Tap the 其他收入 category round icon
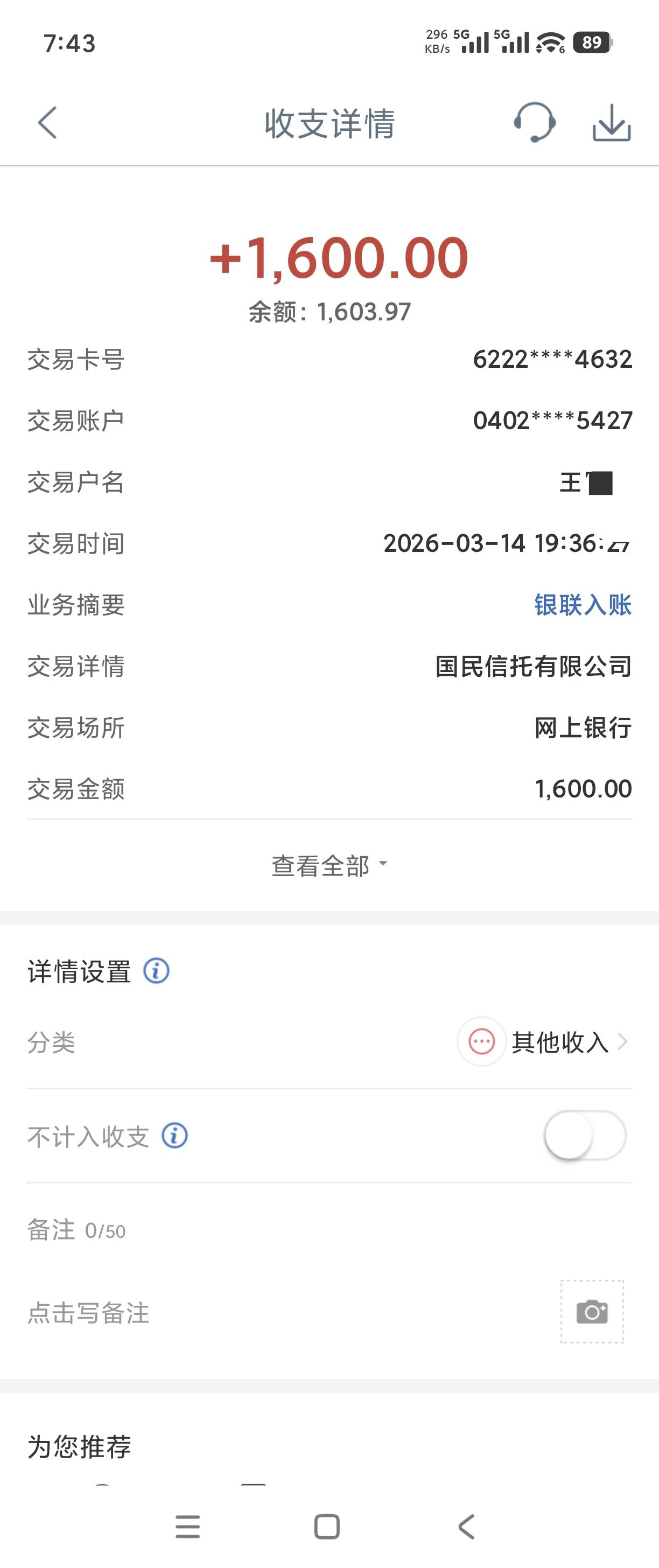This screenshot has height=1568, width=659. click(x=481, y=1041)
